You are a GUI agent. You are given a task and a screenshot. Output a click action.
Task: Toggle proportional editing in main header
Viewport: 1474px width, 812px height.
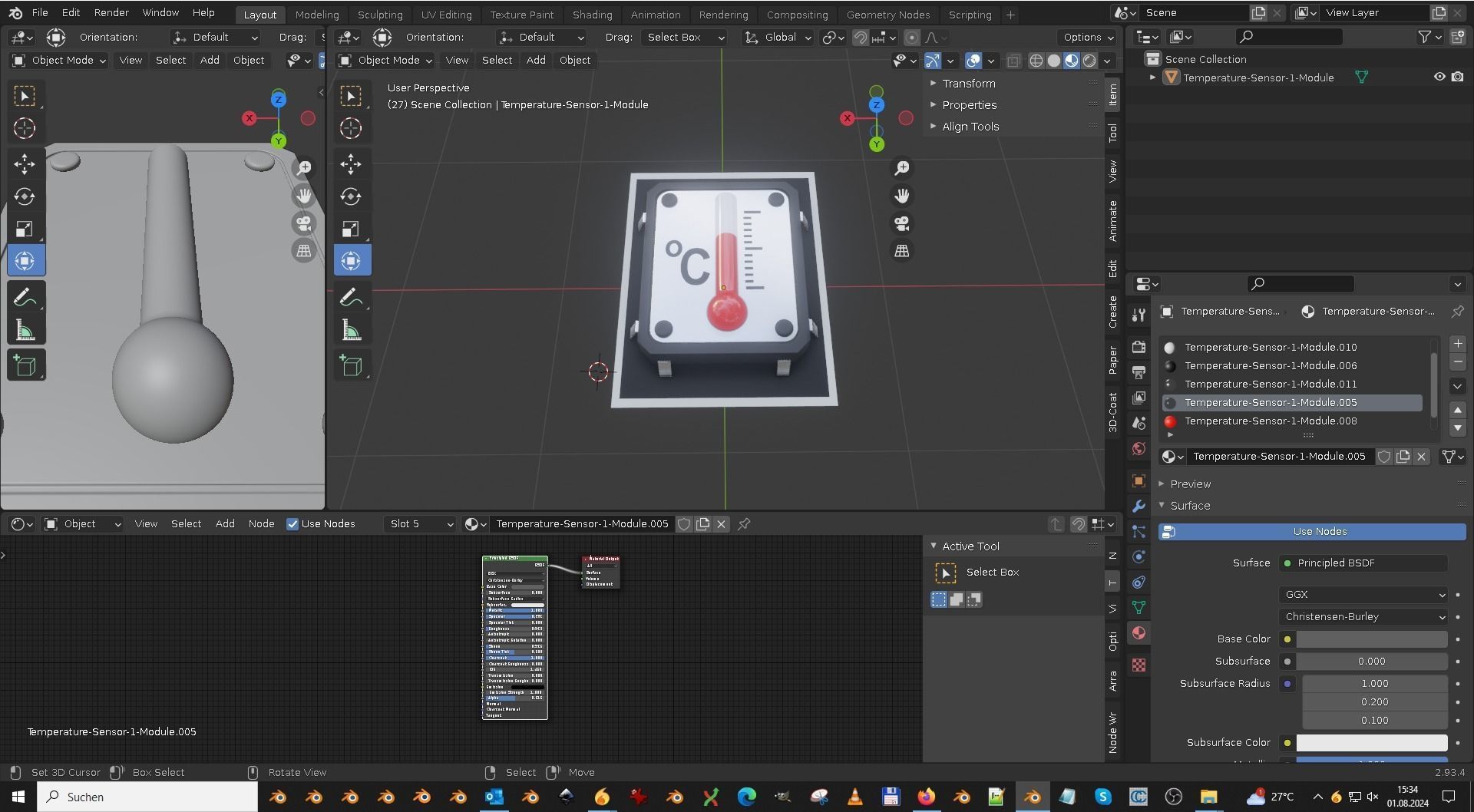pos(911,37)
